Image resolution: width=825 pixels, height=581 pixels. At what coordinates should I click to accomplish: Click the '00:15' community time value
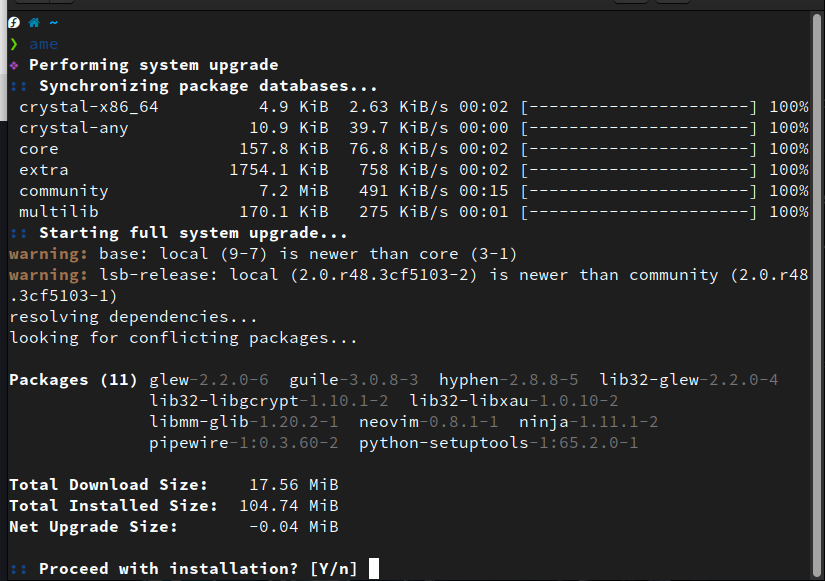pyautogui.click(x=484, y=191)
